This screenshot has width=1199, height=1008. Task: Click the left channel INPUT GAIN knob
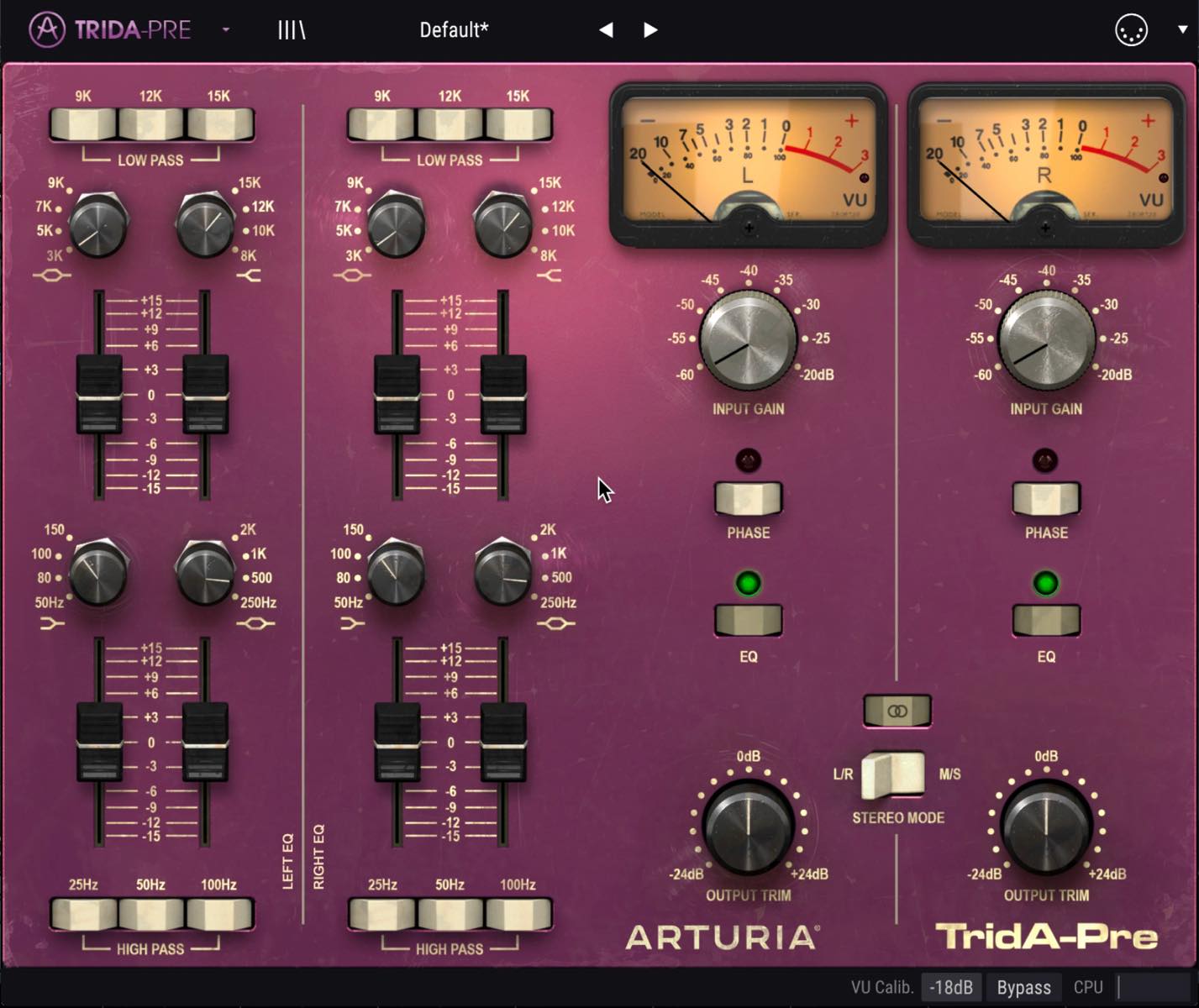748,340
